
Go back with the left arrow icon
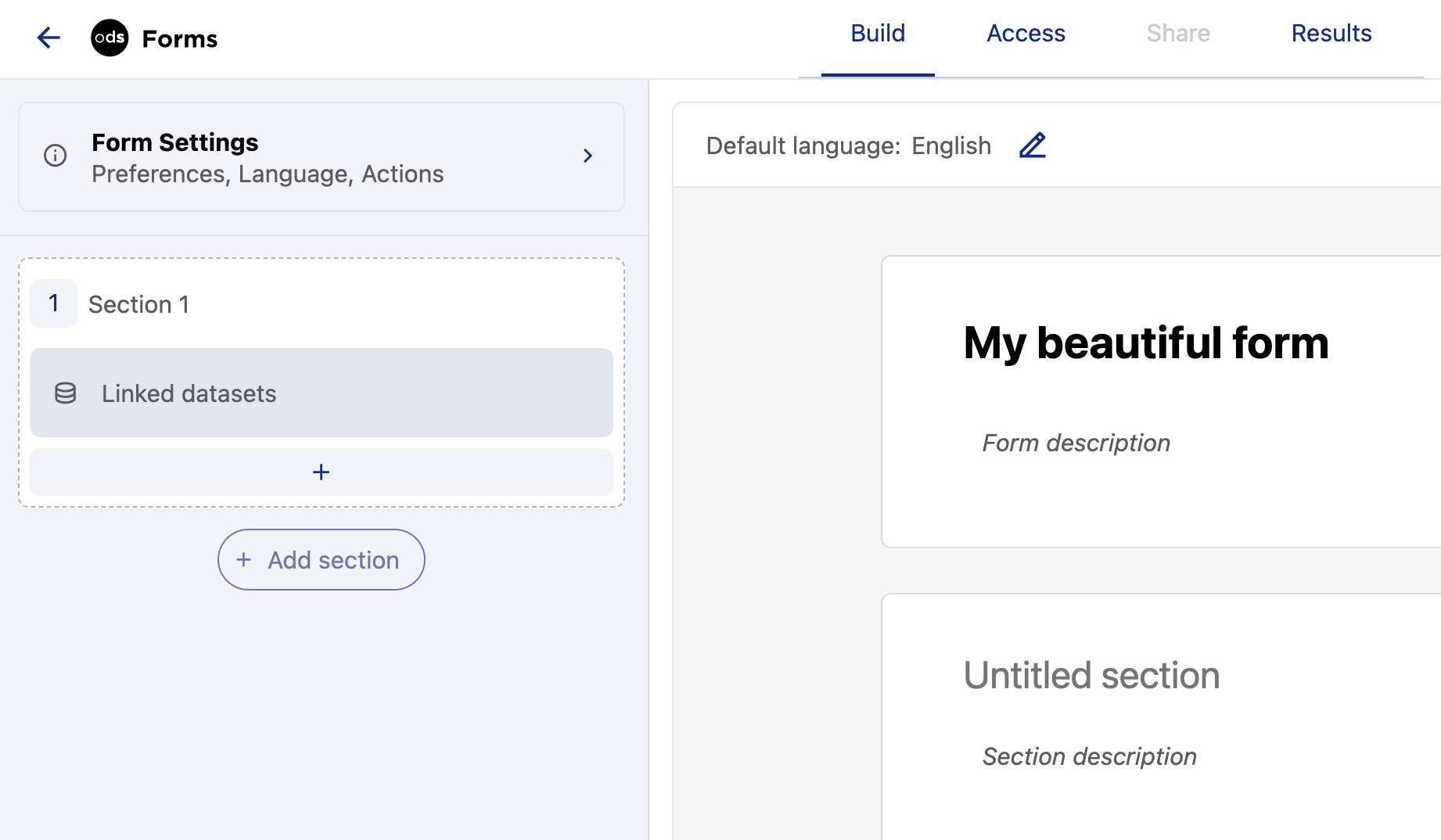49,38
